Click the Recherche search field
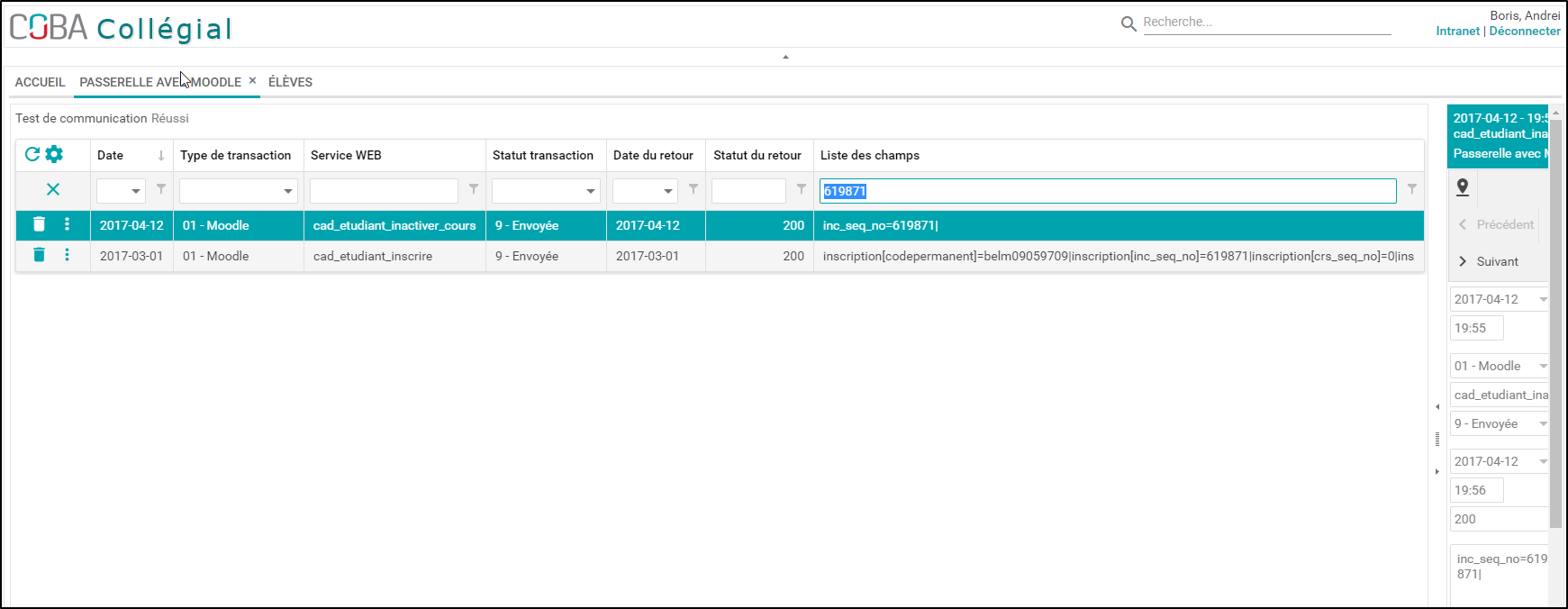 pyautogui.click(x=1265, y=23)
